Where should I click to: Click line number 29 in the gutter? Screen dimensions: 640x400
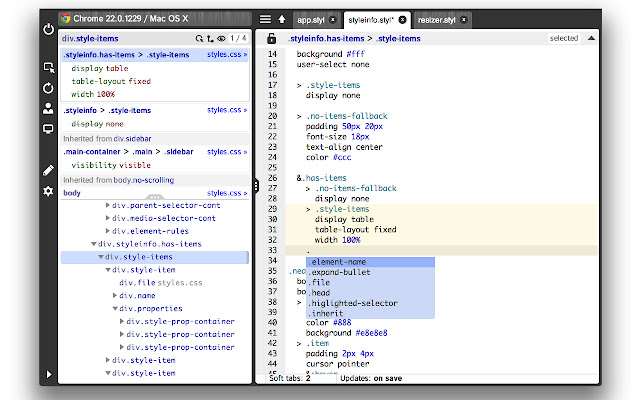(x=272, y=209)
